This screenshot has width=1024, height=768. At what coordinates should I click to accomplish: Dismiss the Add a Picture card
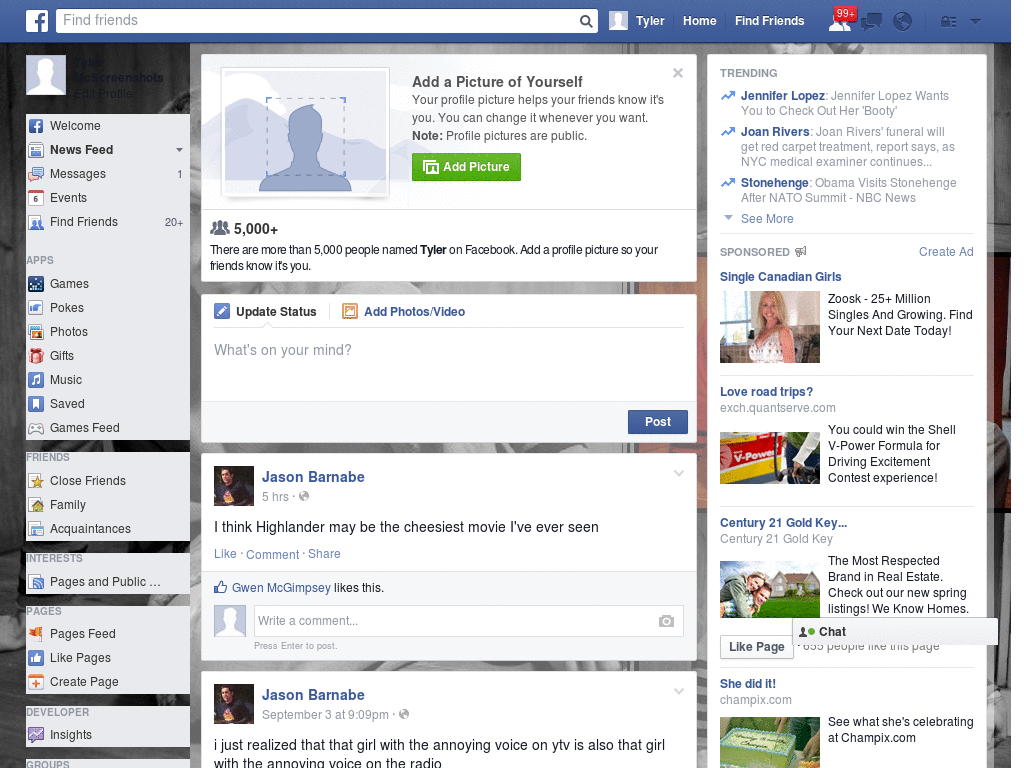point(678,73)
